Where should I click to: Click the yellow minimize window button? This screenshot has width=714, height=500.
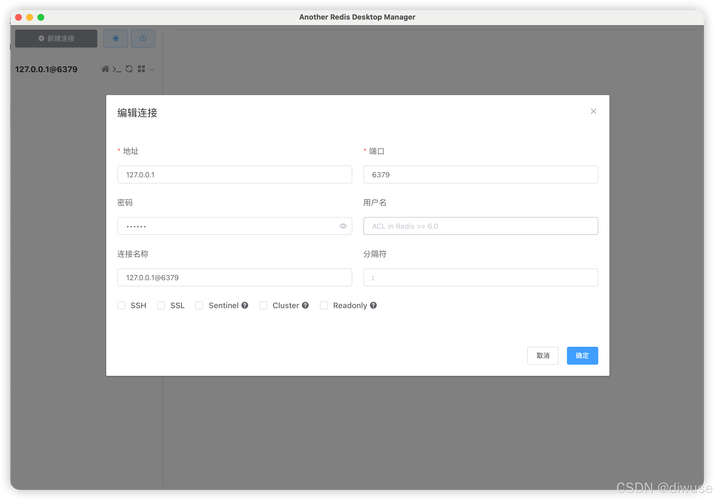click(x=30, y=17)
